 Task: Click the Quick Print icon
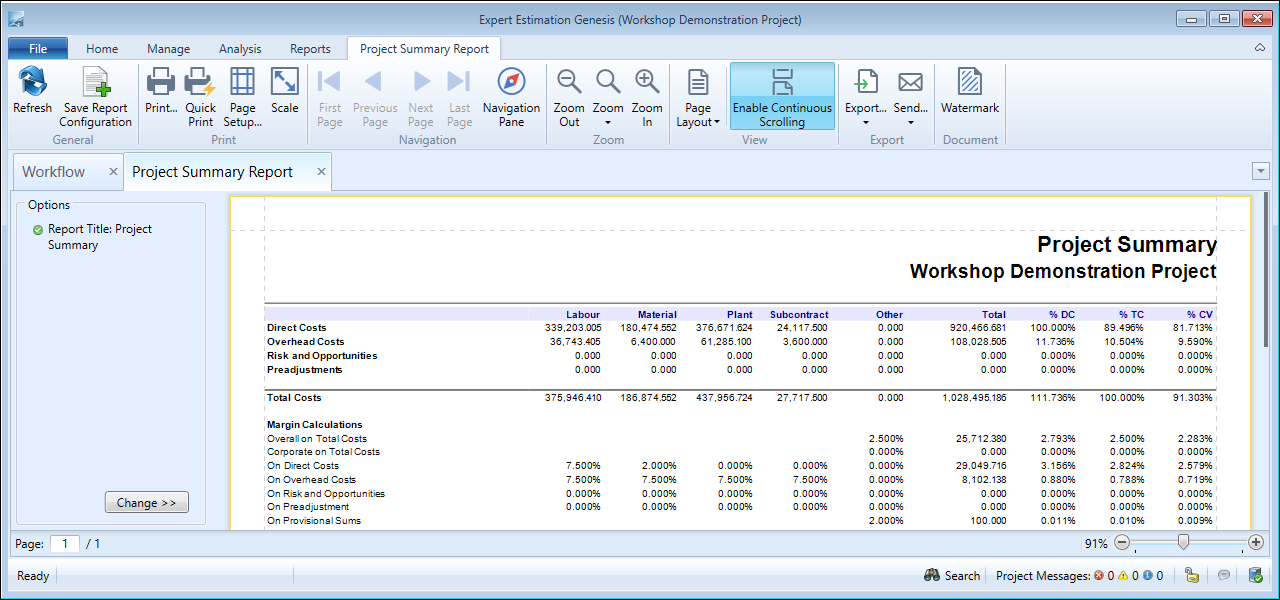tap(200, 83)
